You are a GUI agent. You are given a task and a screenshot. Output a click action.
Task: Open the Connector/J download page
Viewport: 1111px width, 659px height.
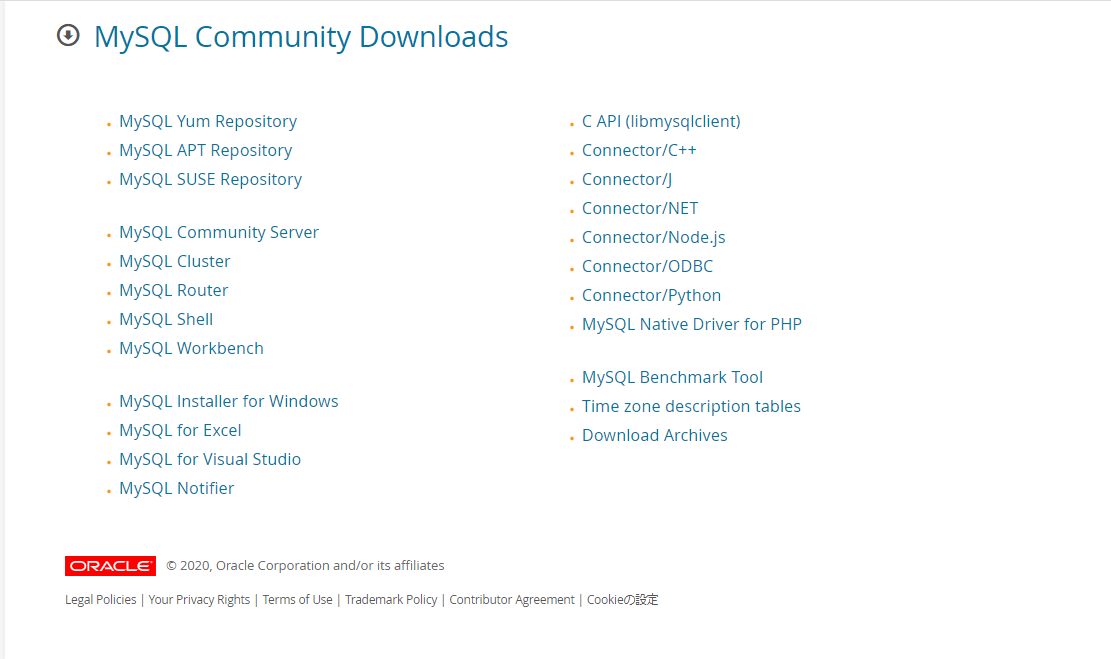[627, 179]
